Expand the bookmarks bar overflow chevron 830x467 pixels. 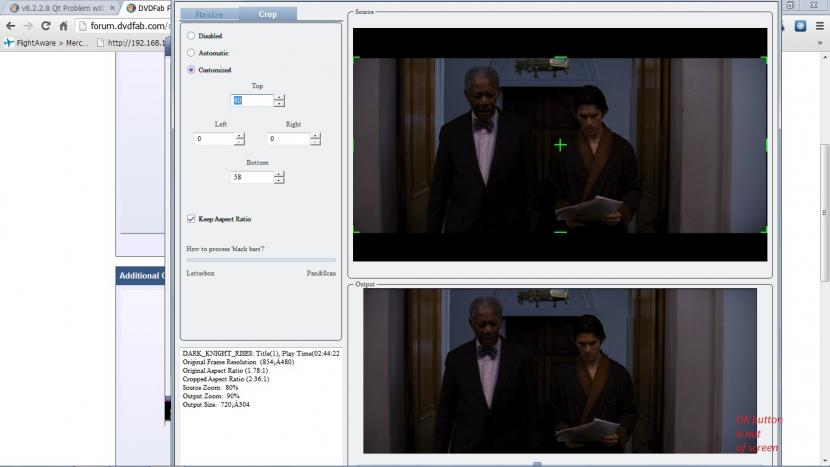[x=820, y=43]
